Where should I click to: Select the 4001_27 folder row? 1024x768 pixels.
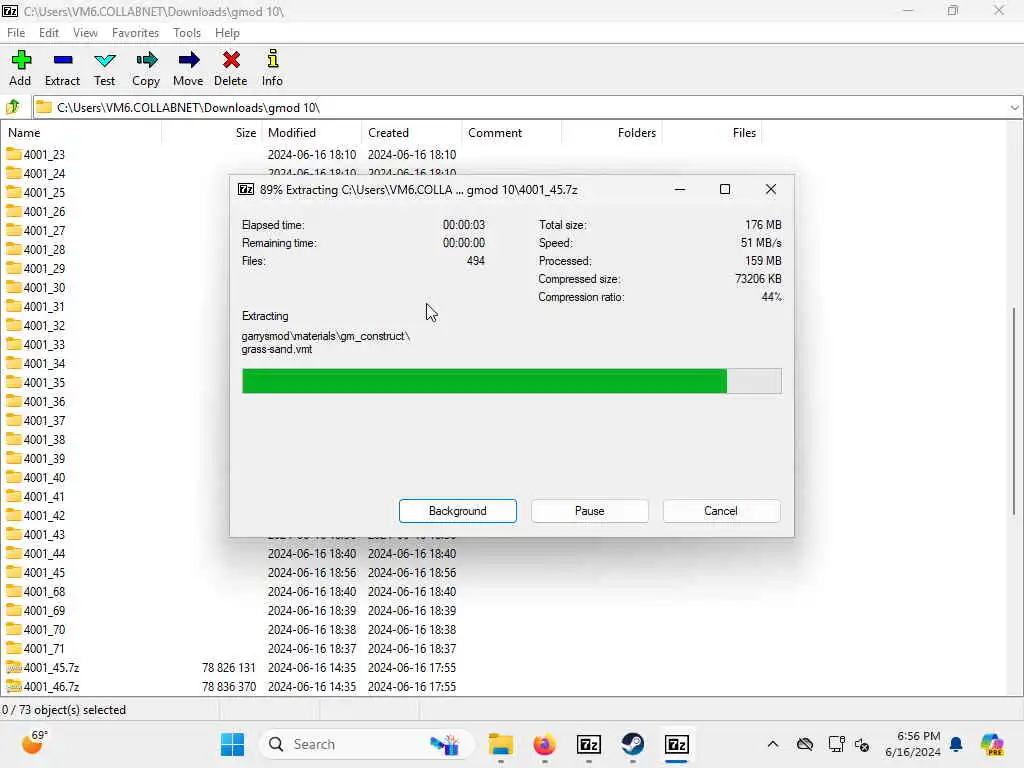tap(115, 231)
